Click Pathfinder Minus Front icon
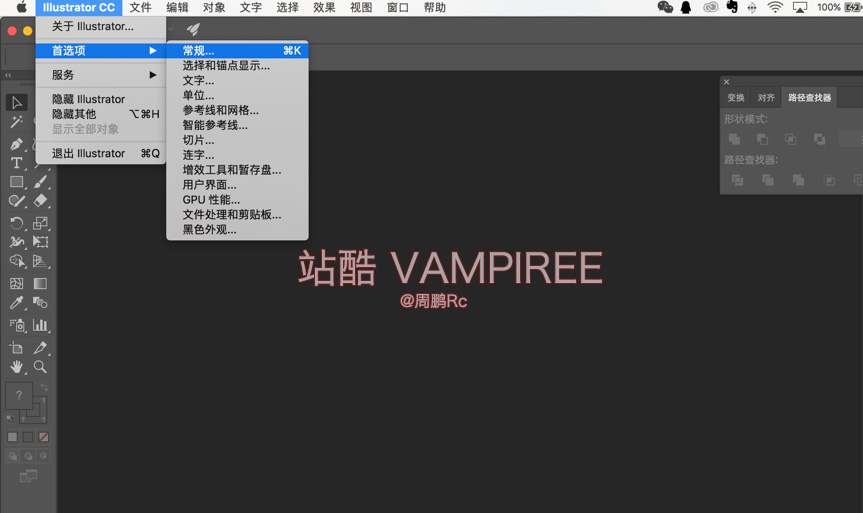 [x=762, y=139]
